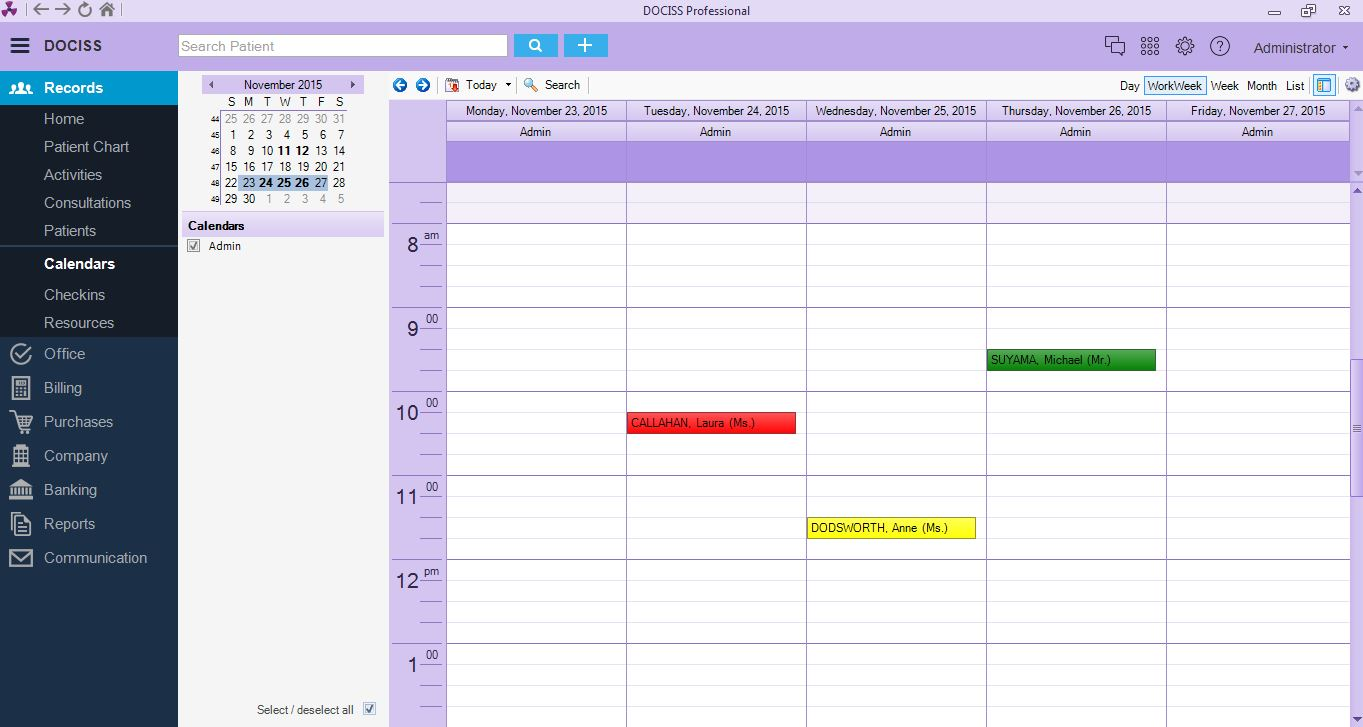Click the November 2015 month title
This screenshot has width=1363, height=727.
283,85
